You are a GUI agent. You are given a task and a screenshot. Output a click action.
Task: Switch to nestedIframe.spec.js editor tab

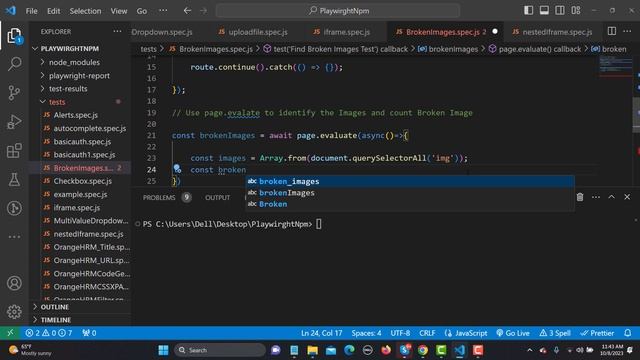(552, 32)
